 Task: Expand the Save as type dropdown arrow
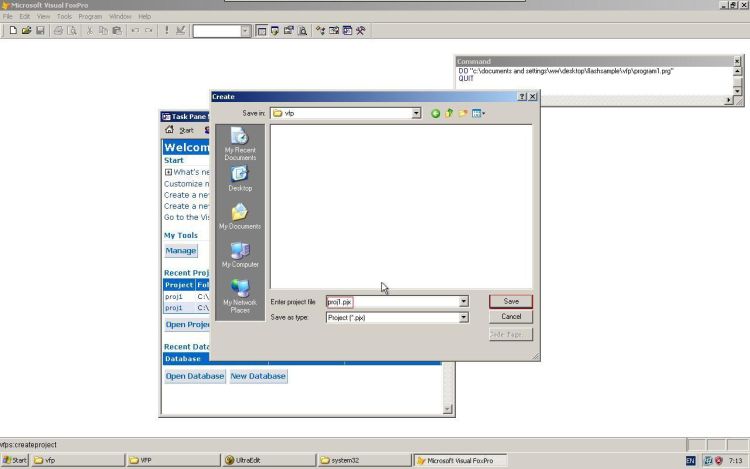(463, 317)
